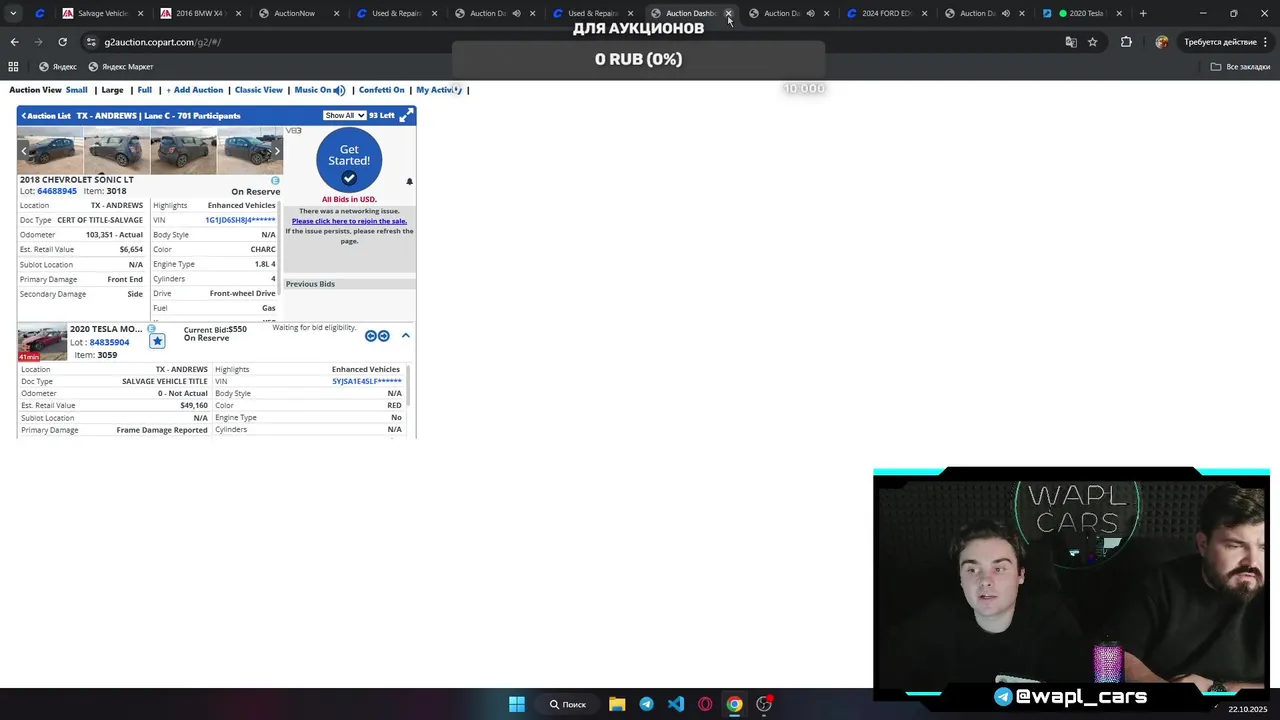The image size is (1280, 720).
Task: Switch to Classic View
Action: [x=259, y=90]
